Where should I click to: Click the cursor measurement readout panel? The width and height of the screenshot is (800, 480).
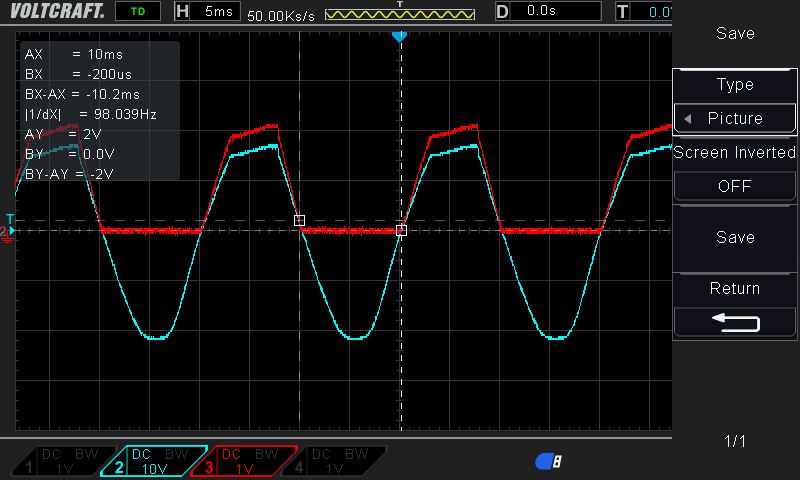click(98, 111)
